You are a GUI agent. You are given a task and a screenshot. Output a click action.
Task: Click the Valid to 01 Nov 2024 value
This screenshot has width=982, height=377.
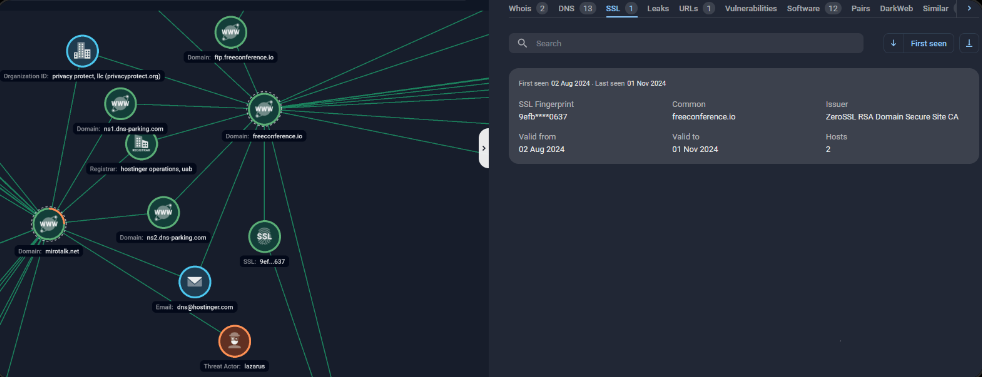(x=695, y=149)
